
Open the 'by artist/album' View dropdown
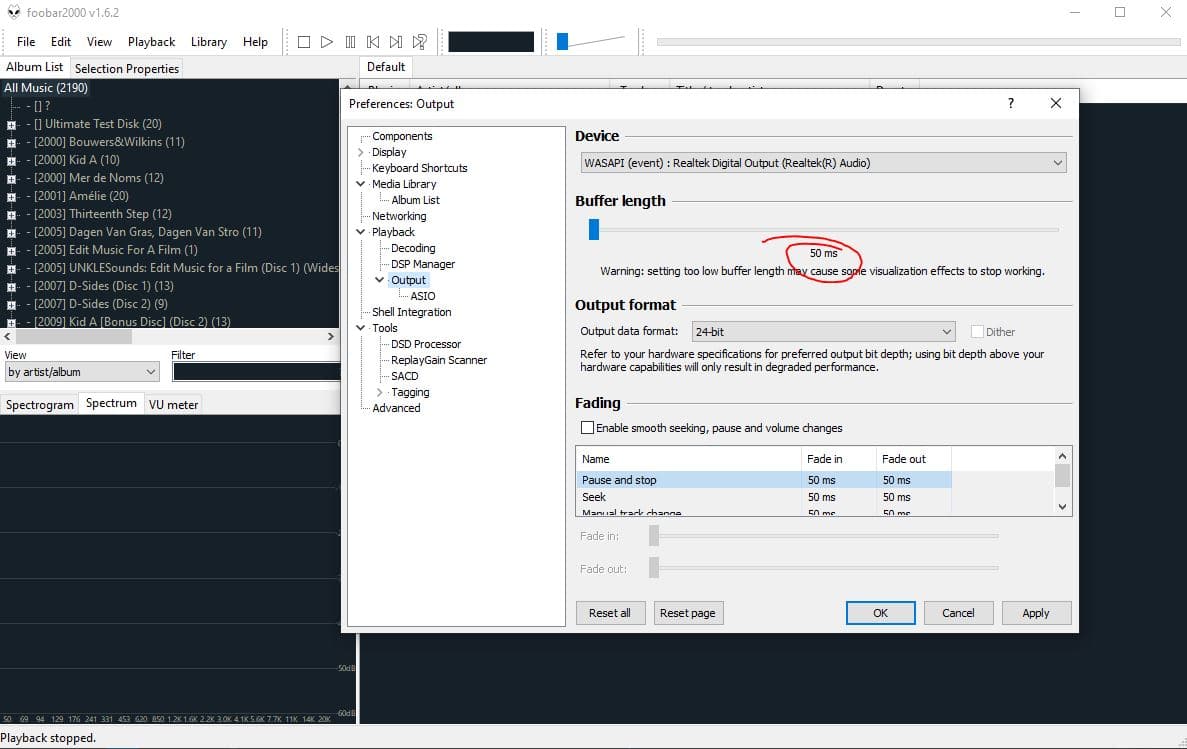tap(82, 372)
